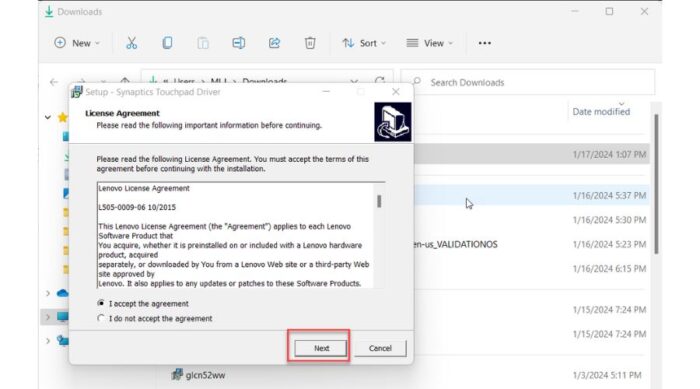This screenshot has width=700, height=389.
Task: Collapse the Quick access star section
Action: [x=48, y=117]
